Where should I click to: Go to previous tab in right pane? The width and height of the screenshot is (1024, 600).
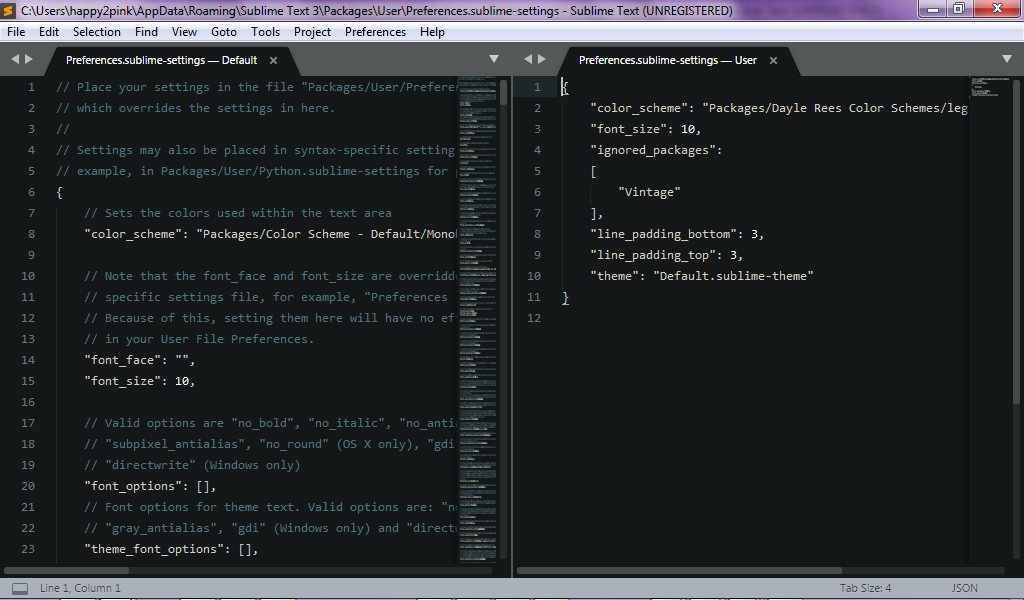pos(528,59)
